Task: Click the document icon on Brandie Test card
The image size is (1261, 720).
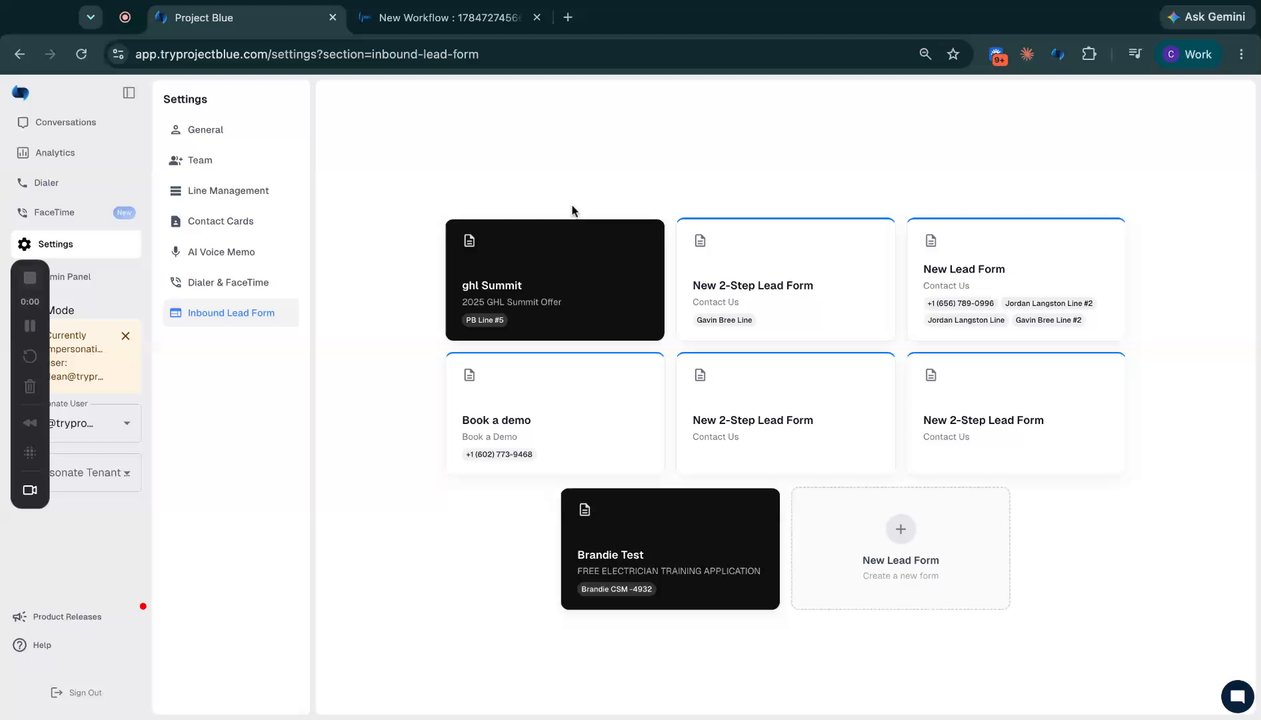Action: point(585,510)
